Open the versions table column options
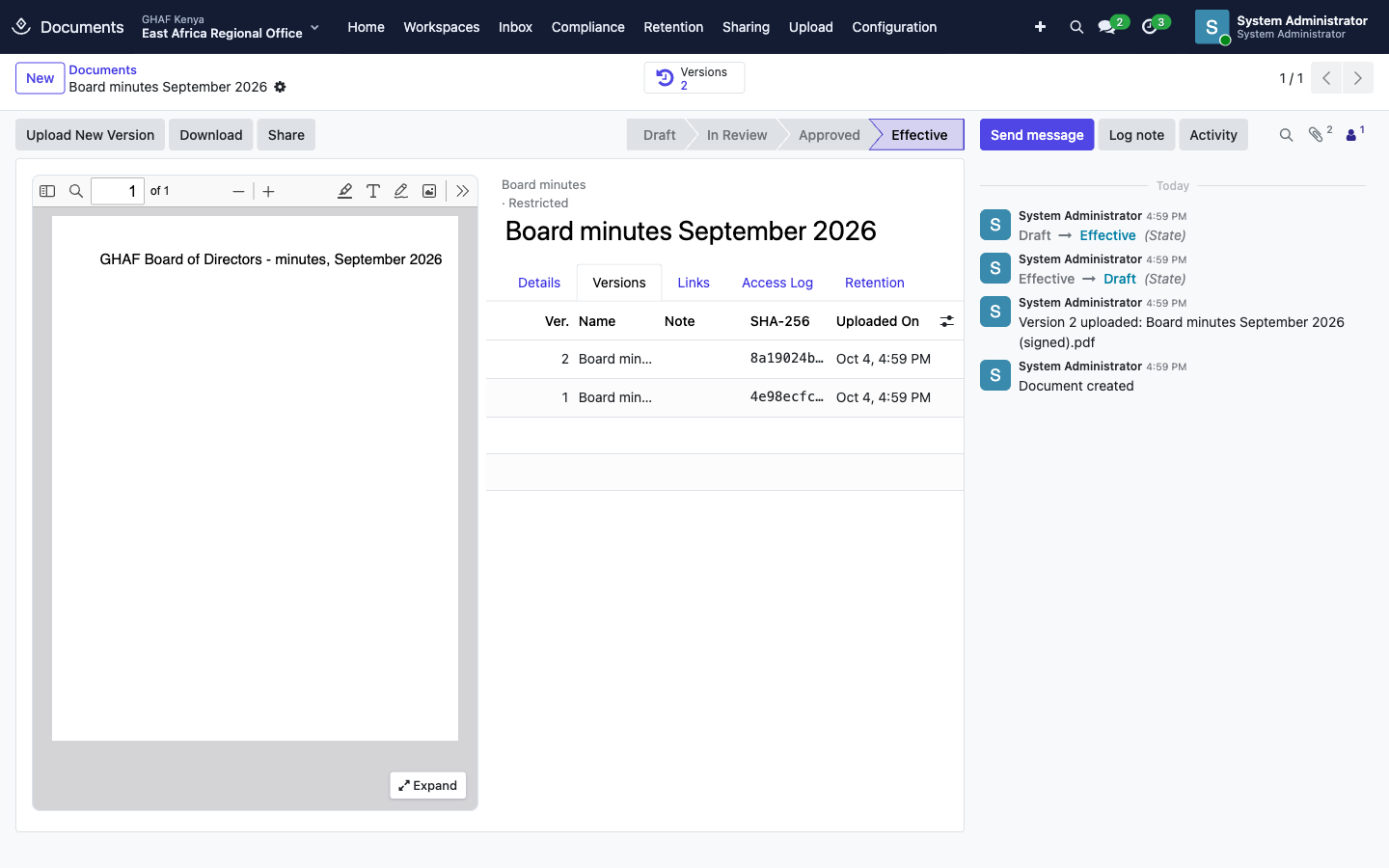 click(x=947, y=321)
